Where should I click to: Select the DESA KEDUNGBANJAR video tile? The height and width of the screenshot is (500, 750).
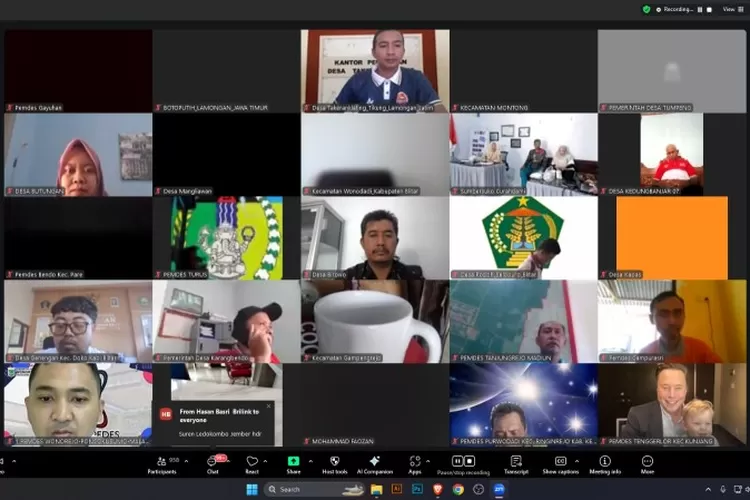(672, 155)
